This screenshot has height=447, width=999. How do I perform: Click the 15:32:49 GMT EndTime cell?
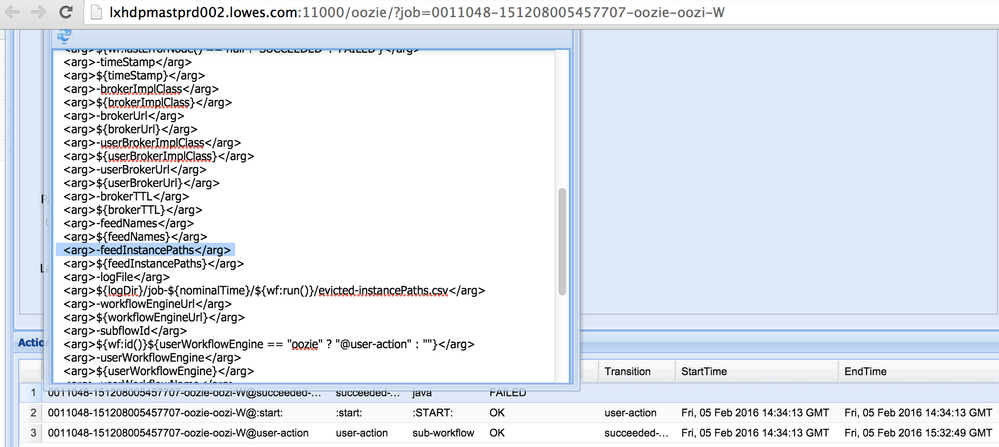click(918, 433)
